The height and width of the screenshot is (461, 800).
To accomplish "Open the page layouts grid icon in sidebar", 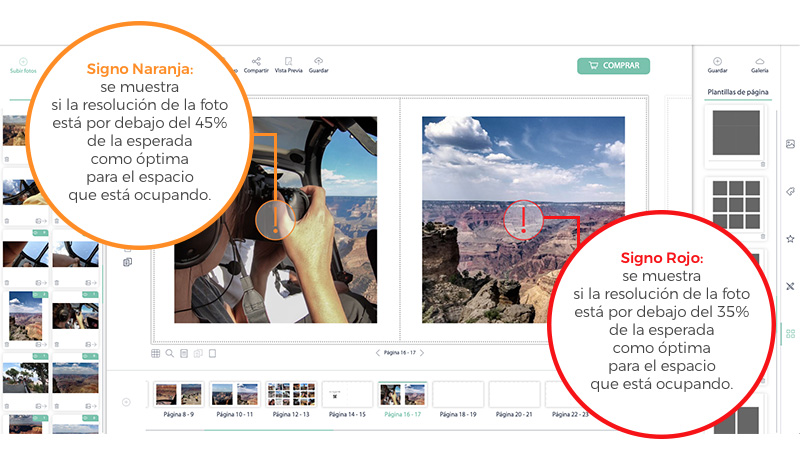I will pos(790,334).
